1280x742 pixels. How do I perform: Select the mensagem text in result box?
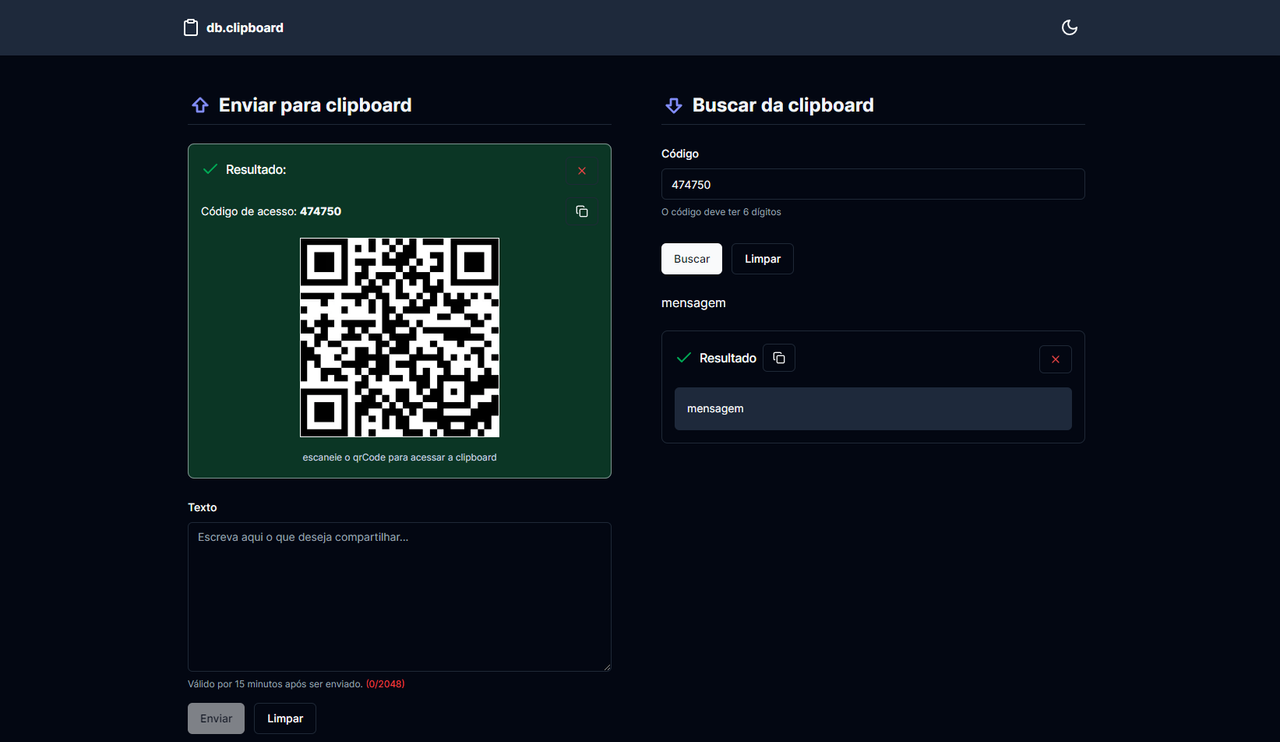(715, 409)
